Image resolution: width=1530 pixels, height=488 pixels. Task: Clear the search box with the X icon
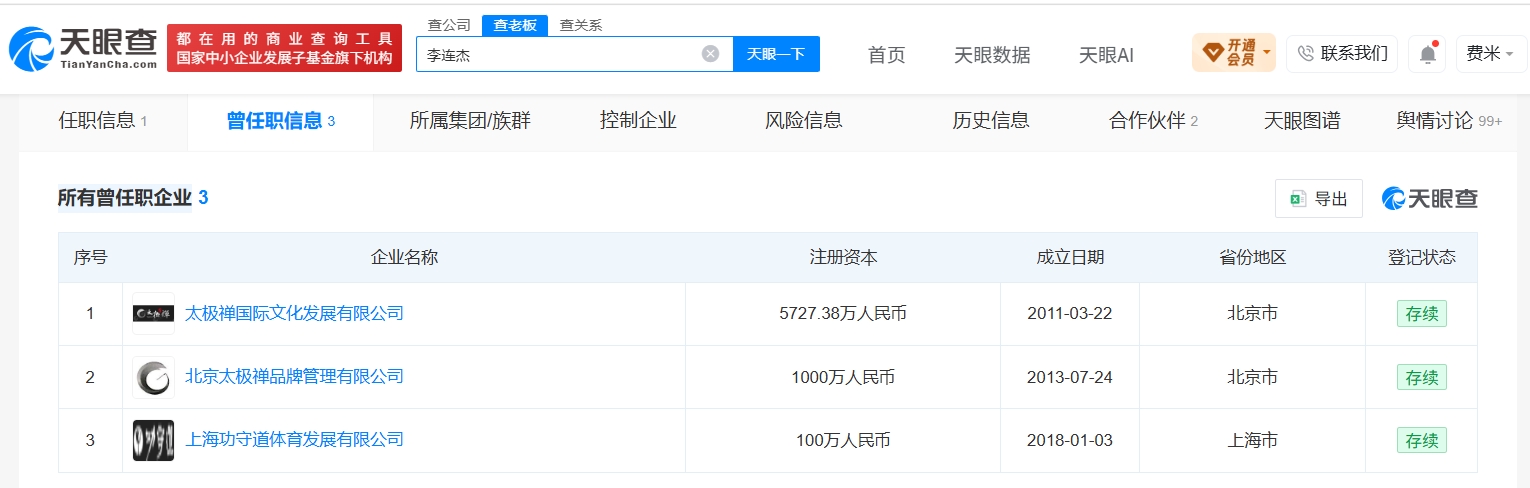point(710,54)
